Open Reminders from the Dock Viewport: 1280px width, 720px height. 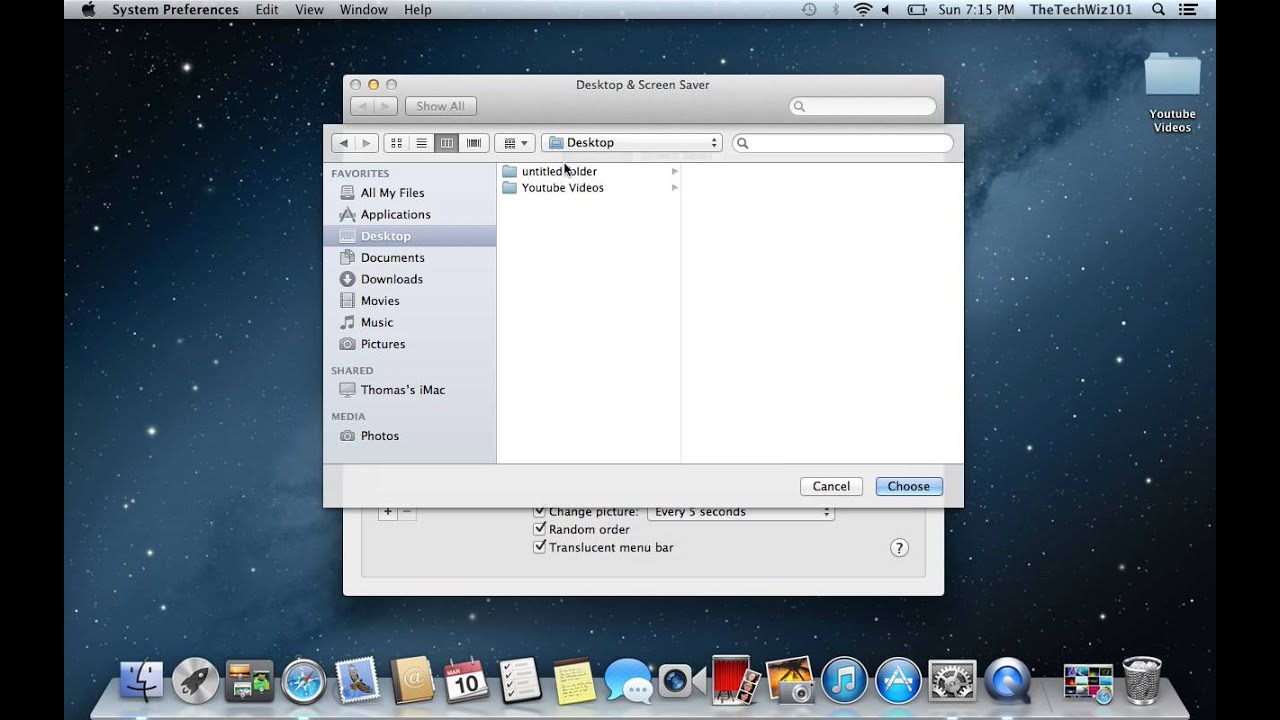click(520, 681)
